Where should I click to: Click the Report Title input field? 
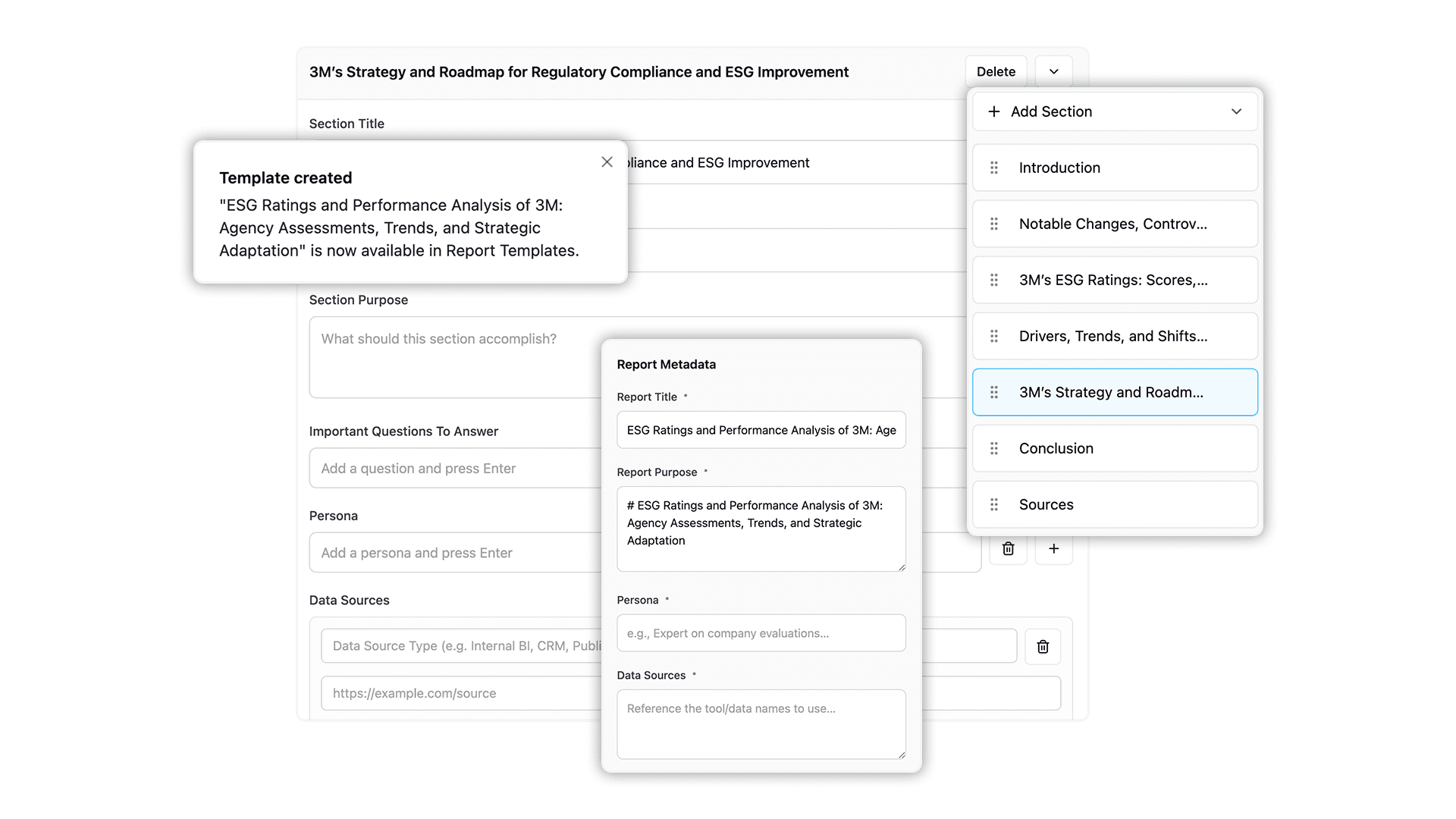(x=761, y=430)
